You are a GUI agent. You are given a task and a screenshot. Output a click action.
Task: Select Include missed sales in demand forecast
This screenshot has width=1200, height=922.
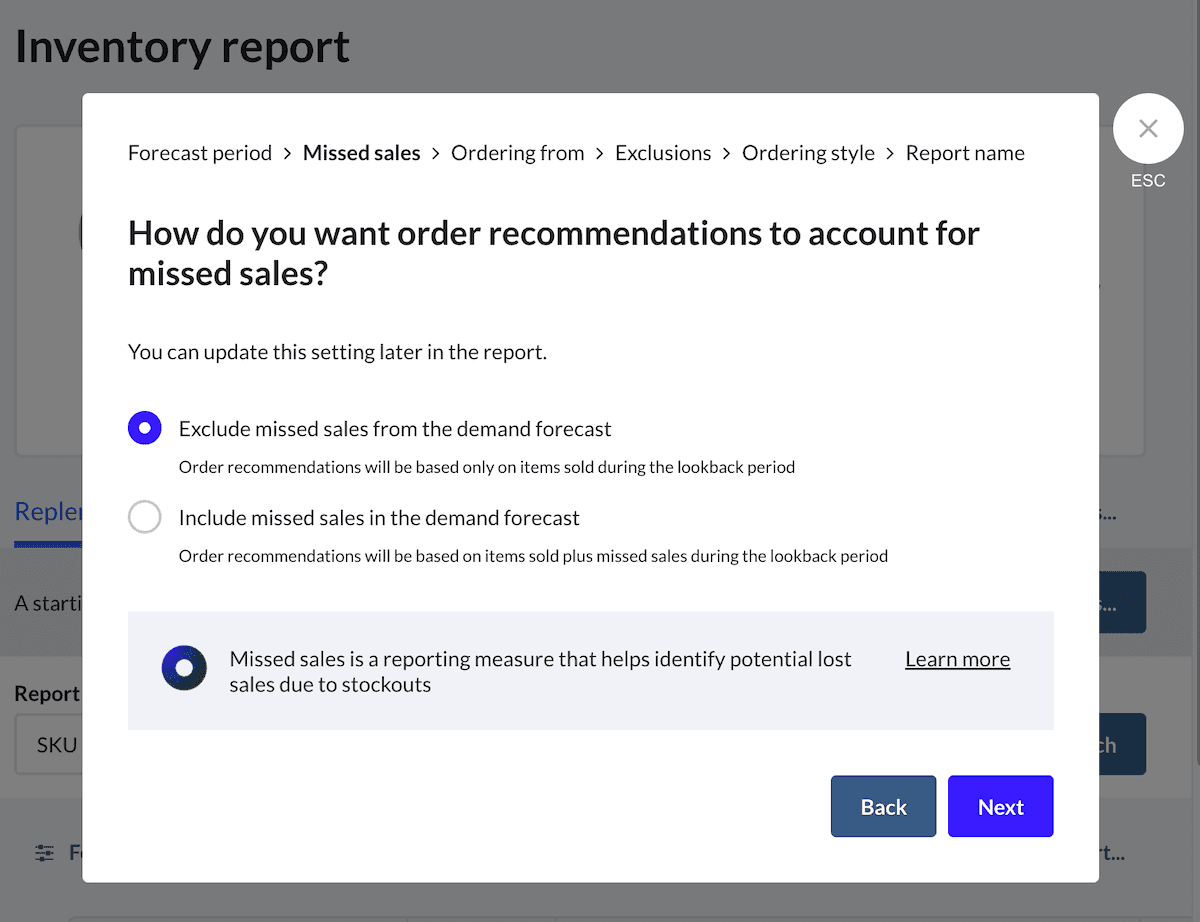pyautogui.click(x=145, y=518)
